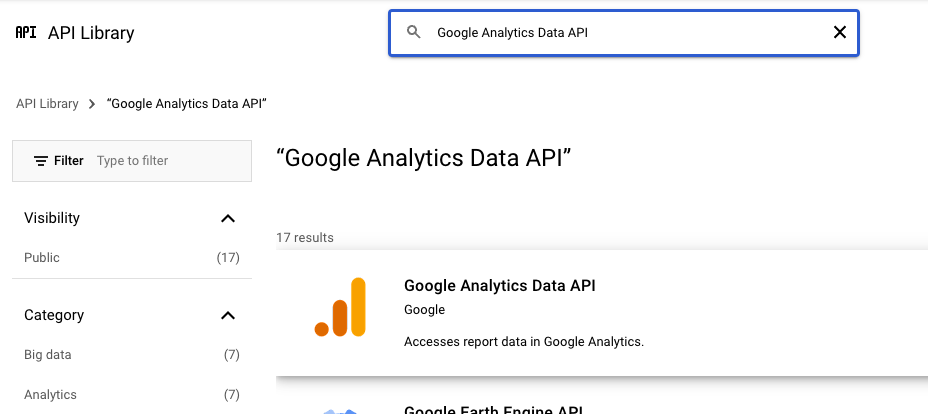
Task: Click the search magnifier icon
Action: pos(414,33)
